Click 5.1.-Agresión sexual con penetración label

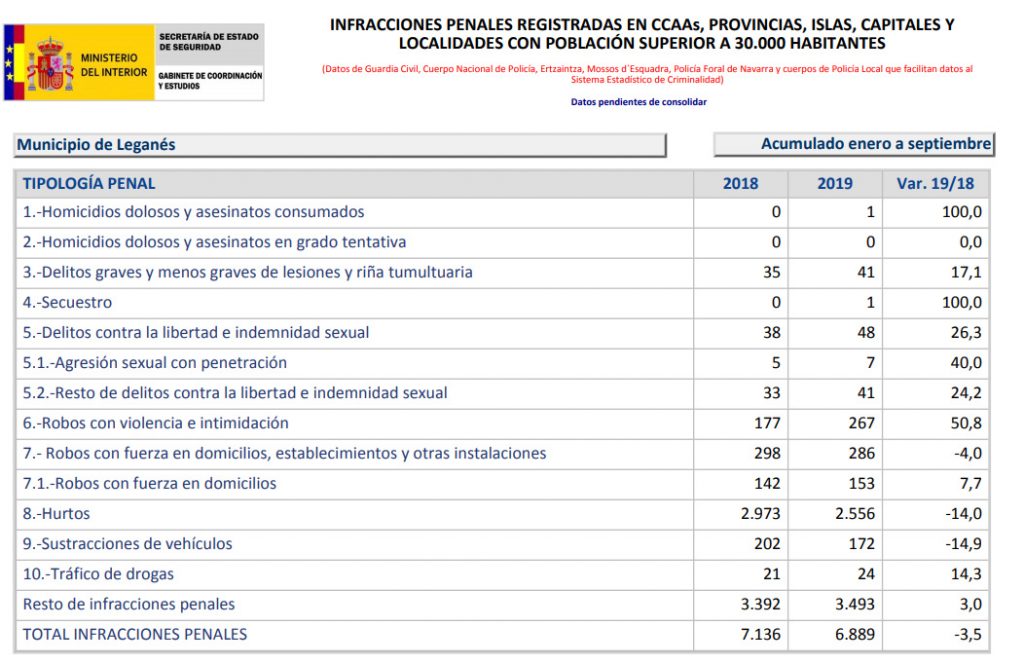[x=154, y=363]
